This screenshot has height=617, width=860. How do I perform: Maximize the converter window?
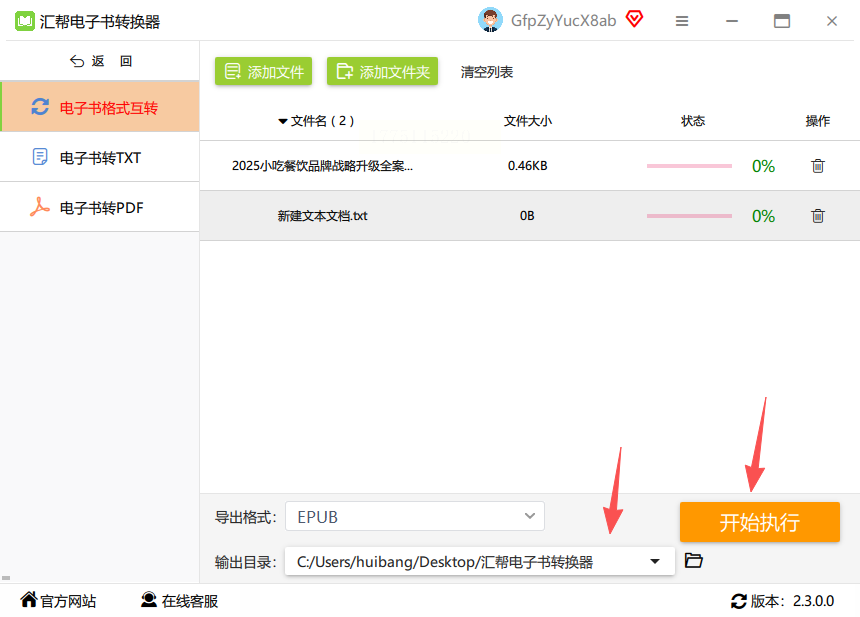point(782,21)
